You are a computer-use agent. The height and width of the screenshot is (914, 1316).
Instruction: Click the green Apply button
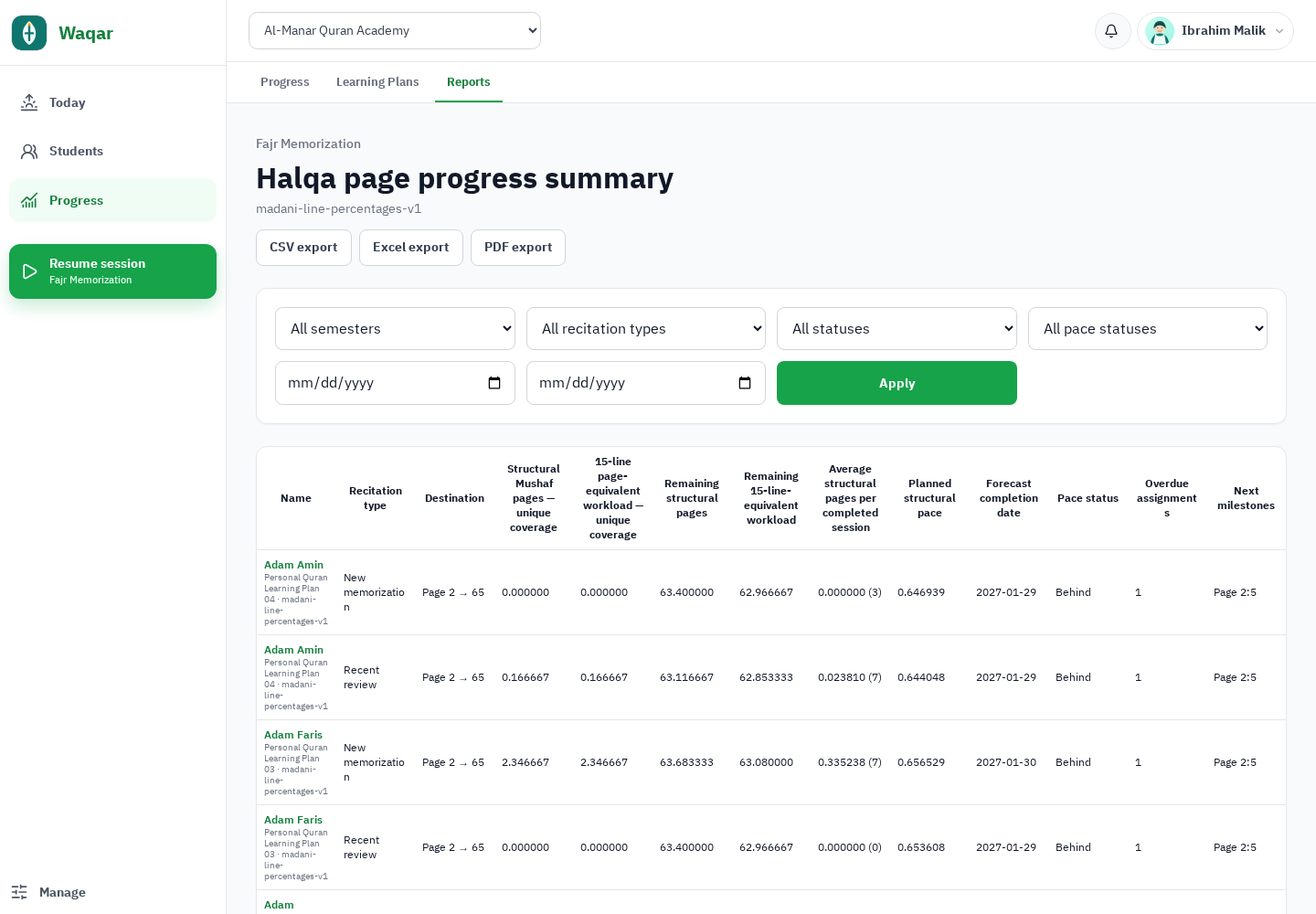pos(897,383)
